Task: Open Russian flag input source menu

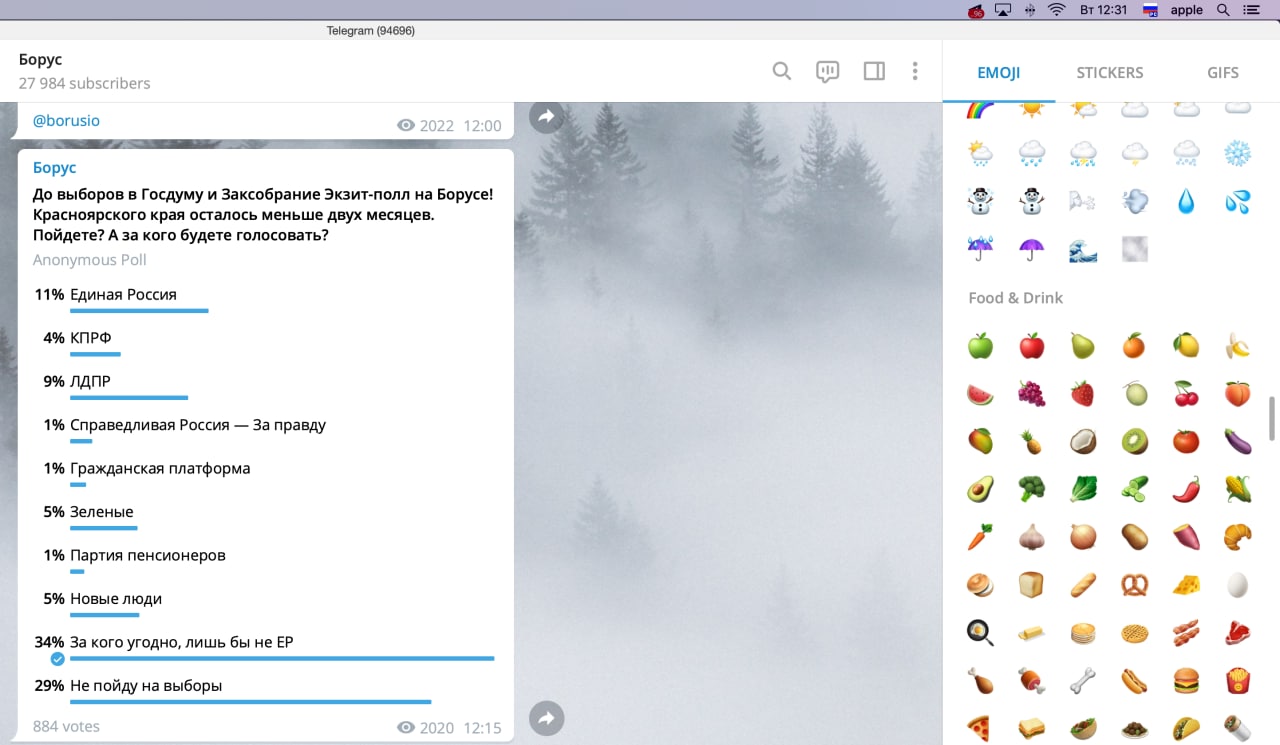Action: 1150,10
